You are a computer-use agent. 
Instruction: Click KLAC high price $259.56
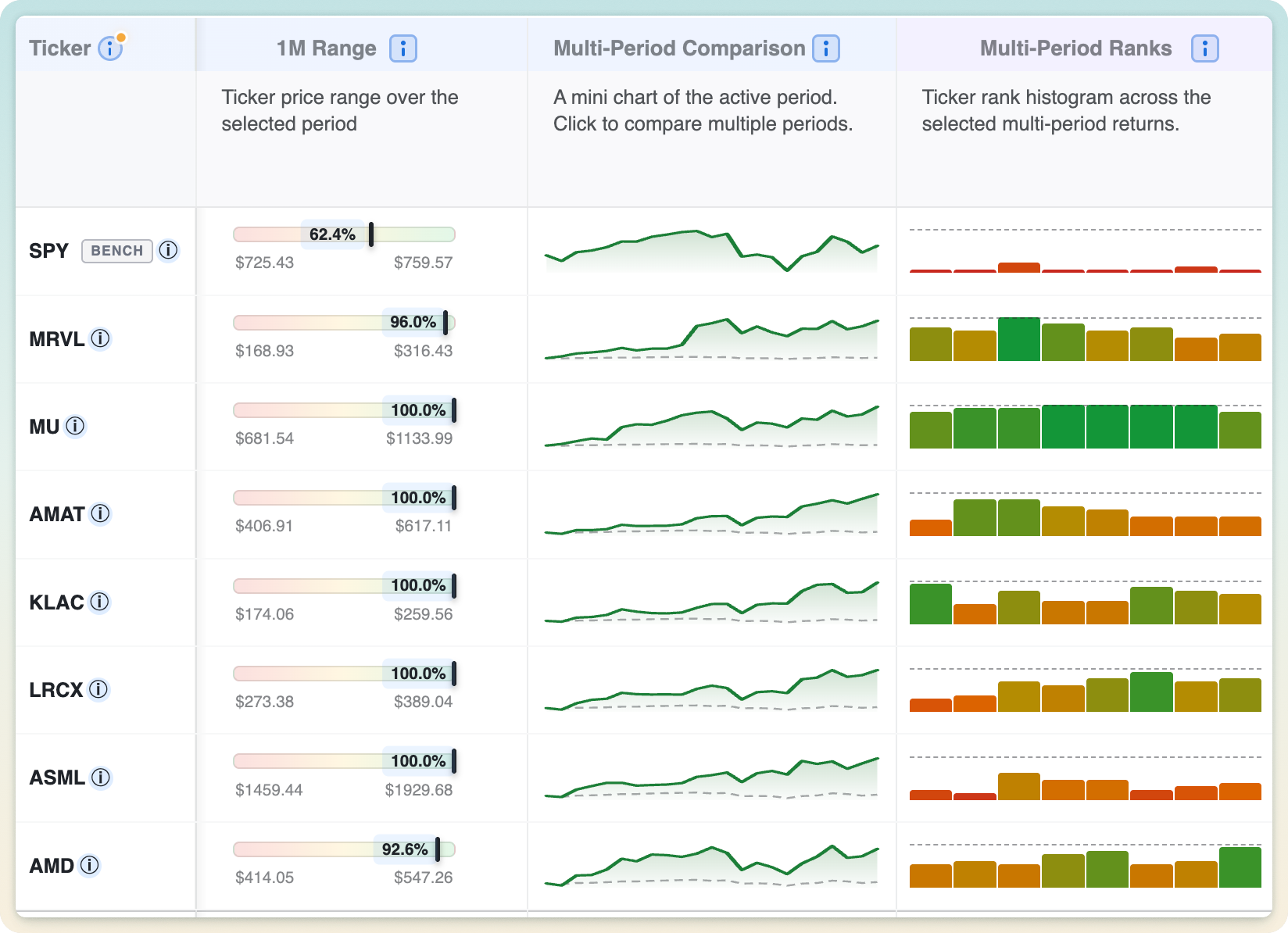coord(423,614)
